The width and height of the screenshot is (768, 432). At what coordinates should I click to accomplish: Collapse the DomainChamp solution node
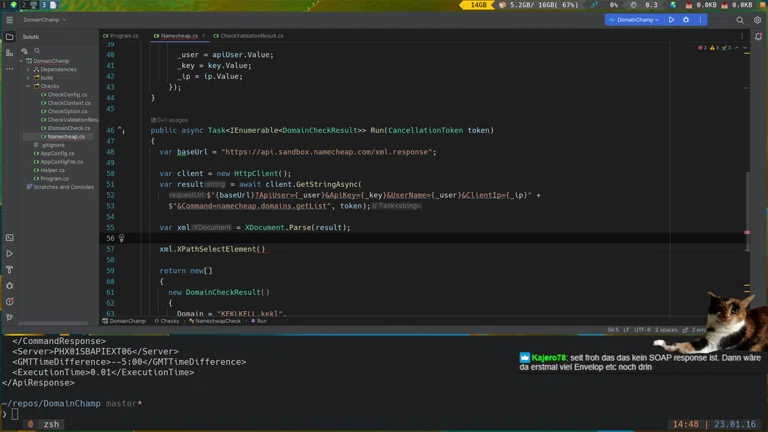21,61
